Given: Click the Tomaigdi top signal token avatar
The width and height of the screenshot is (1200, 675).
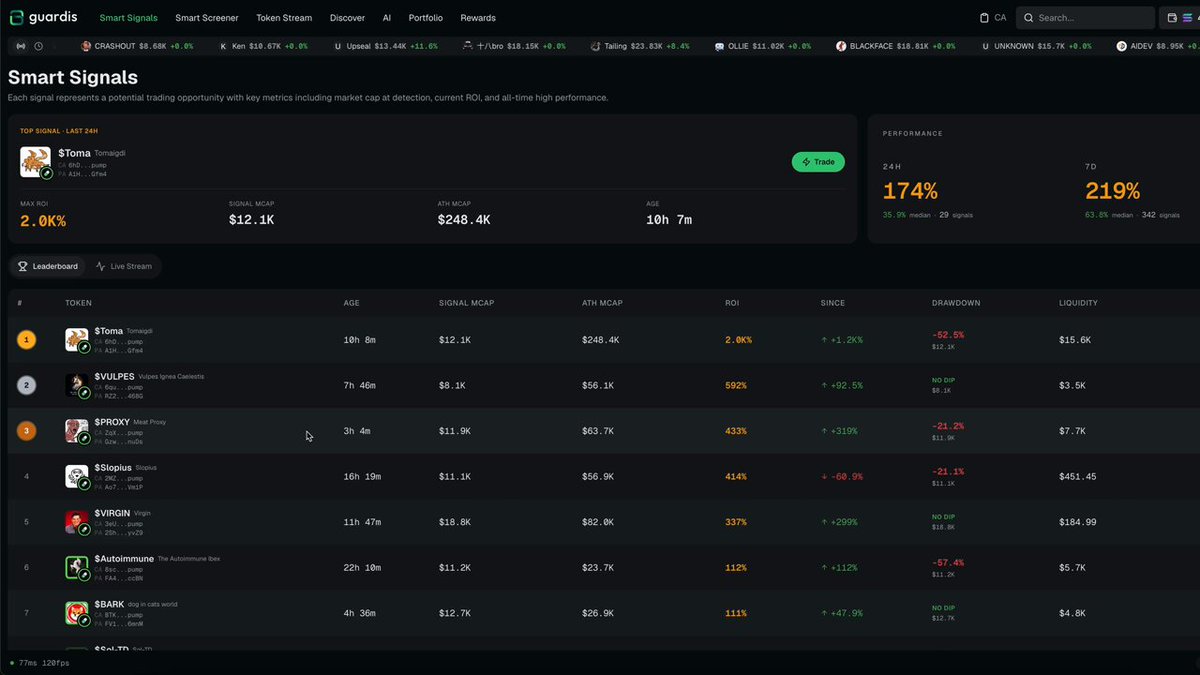Looking at the screenshot, I should click(x=35, y=162).
